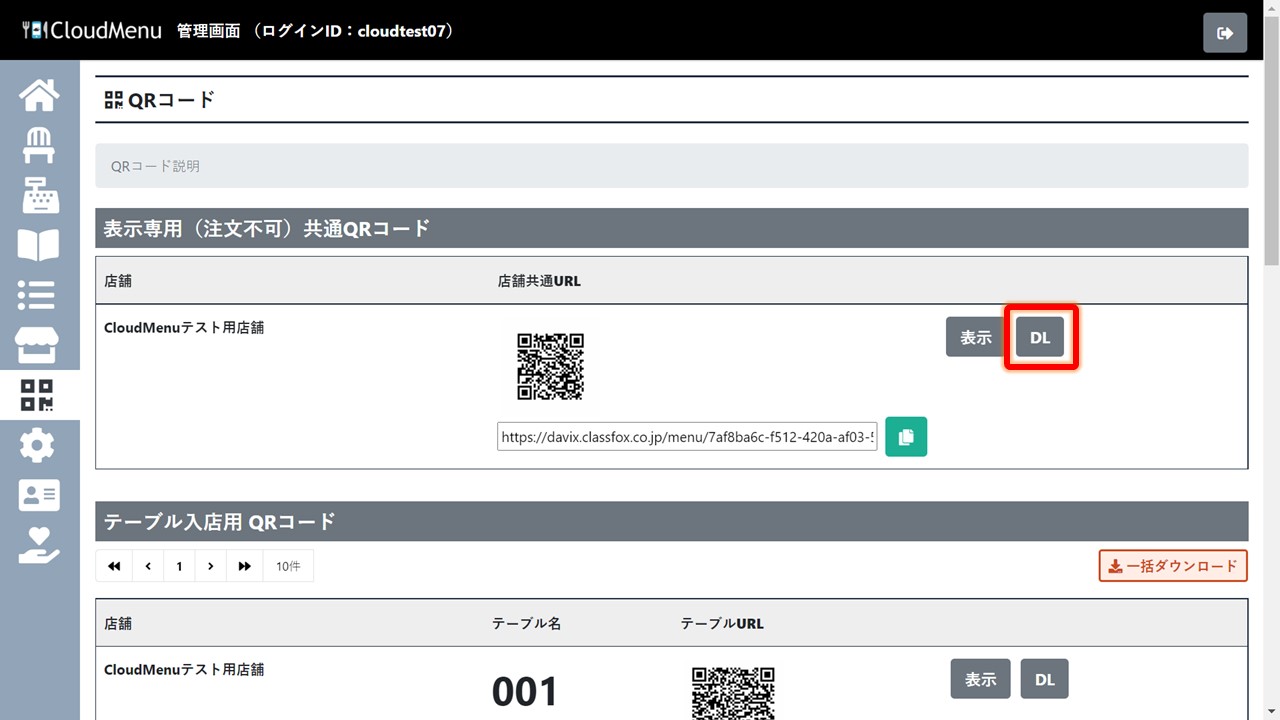Click 表示 for table 001
This screenshot has width=1280, height=720.
pos(980,679)
